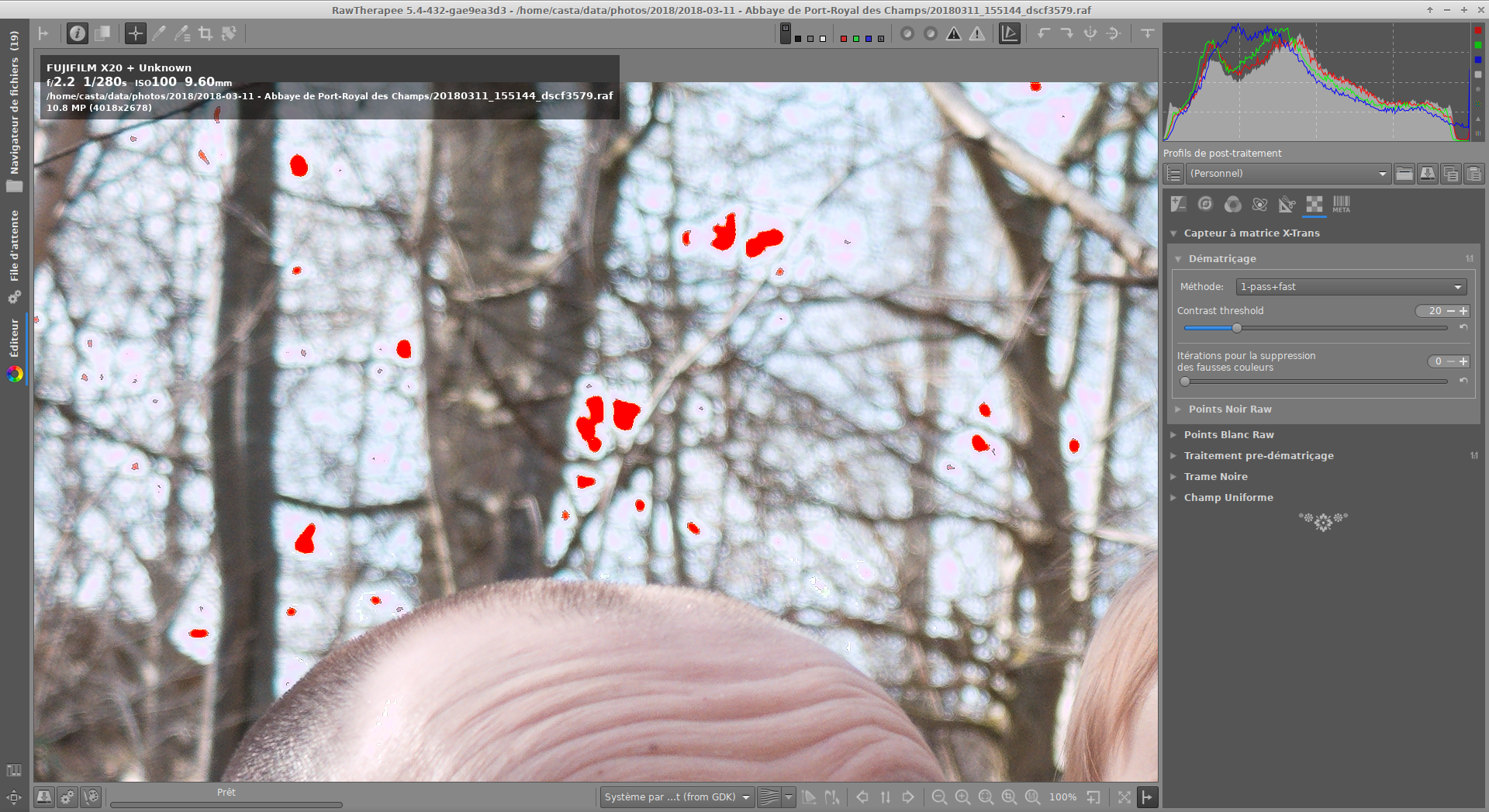Screen dimensions: 1489x812
Task: Flip image vertically
Action: (1114, 33)
